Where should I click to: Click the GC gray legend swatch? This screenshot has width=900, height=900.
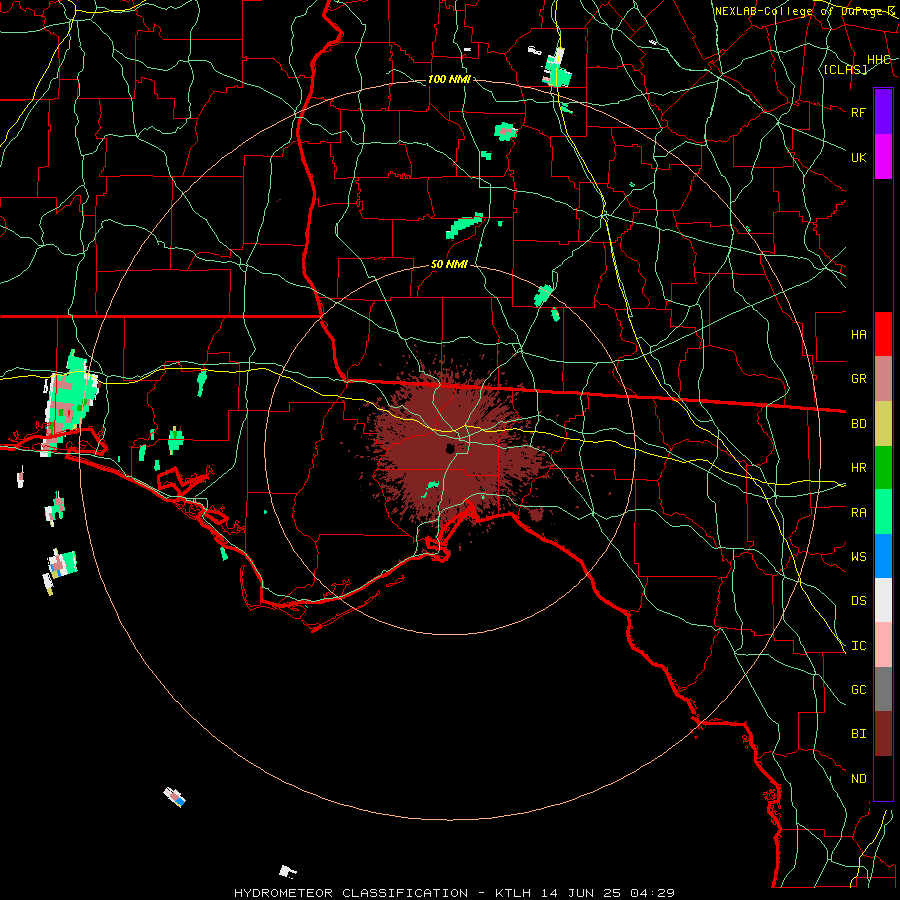coord(883,689)
